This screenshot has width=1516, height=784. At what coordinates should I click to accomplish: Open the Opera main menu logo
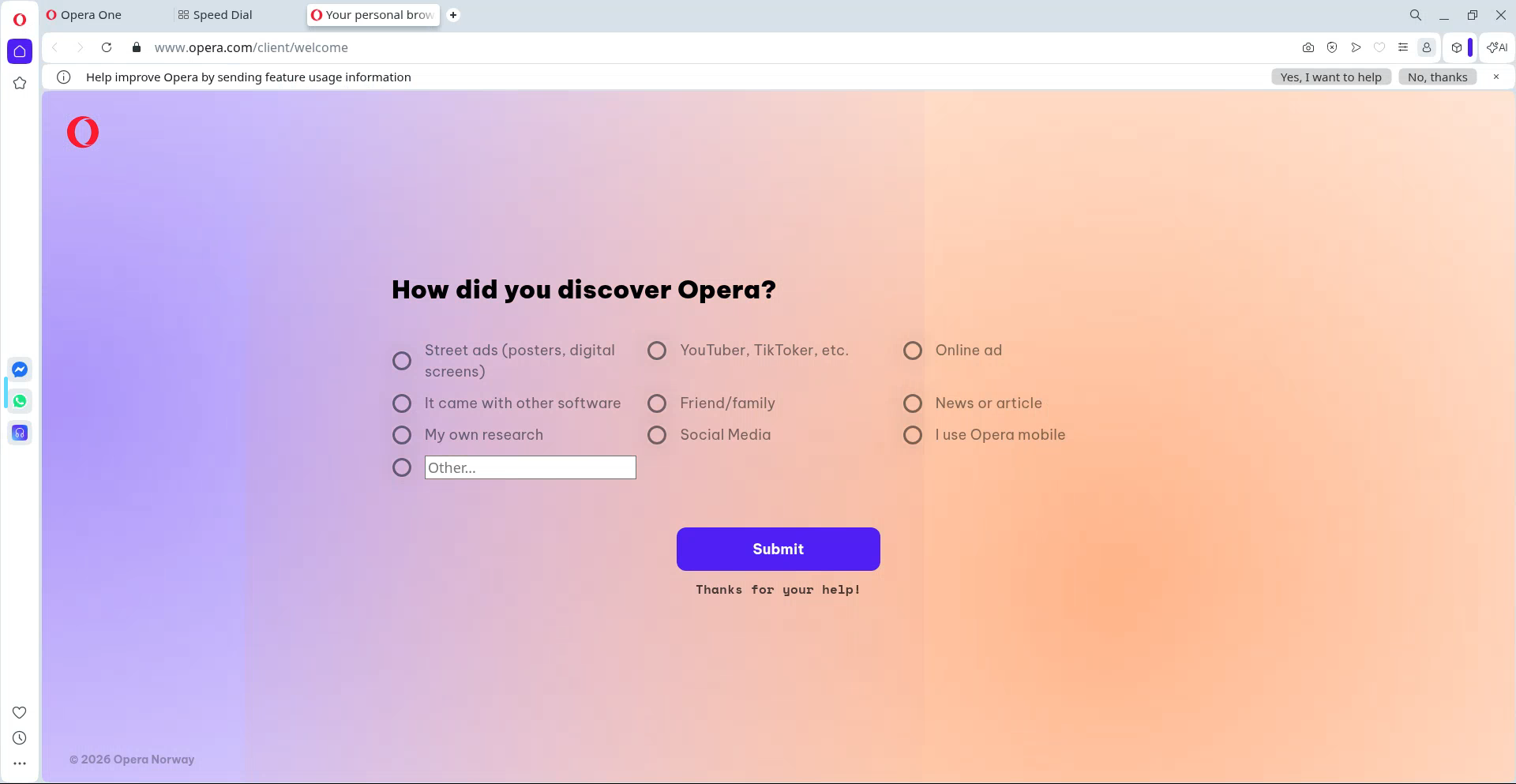(x=20, y=19)
